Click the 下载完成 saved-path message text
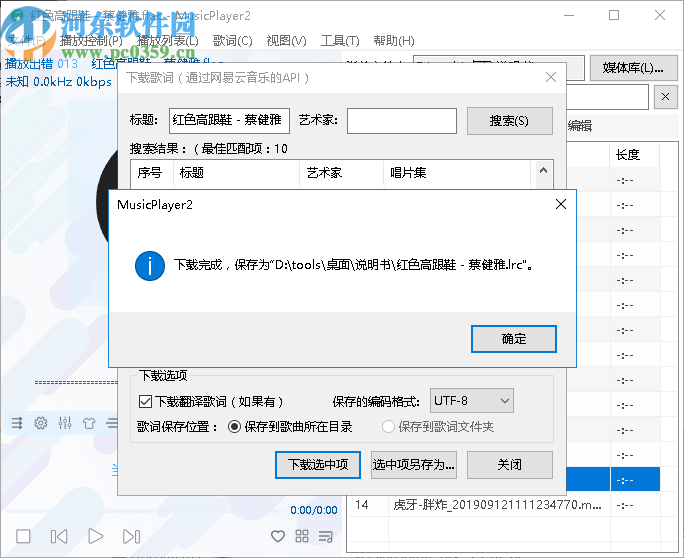Viewport: 684px width, 558px height. pyautogui.click(x=353, y=265)
